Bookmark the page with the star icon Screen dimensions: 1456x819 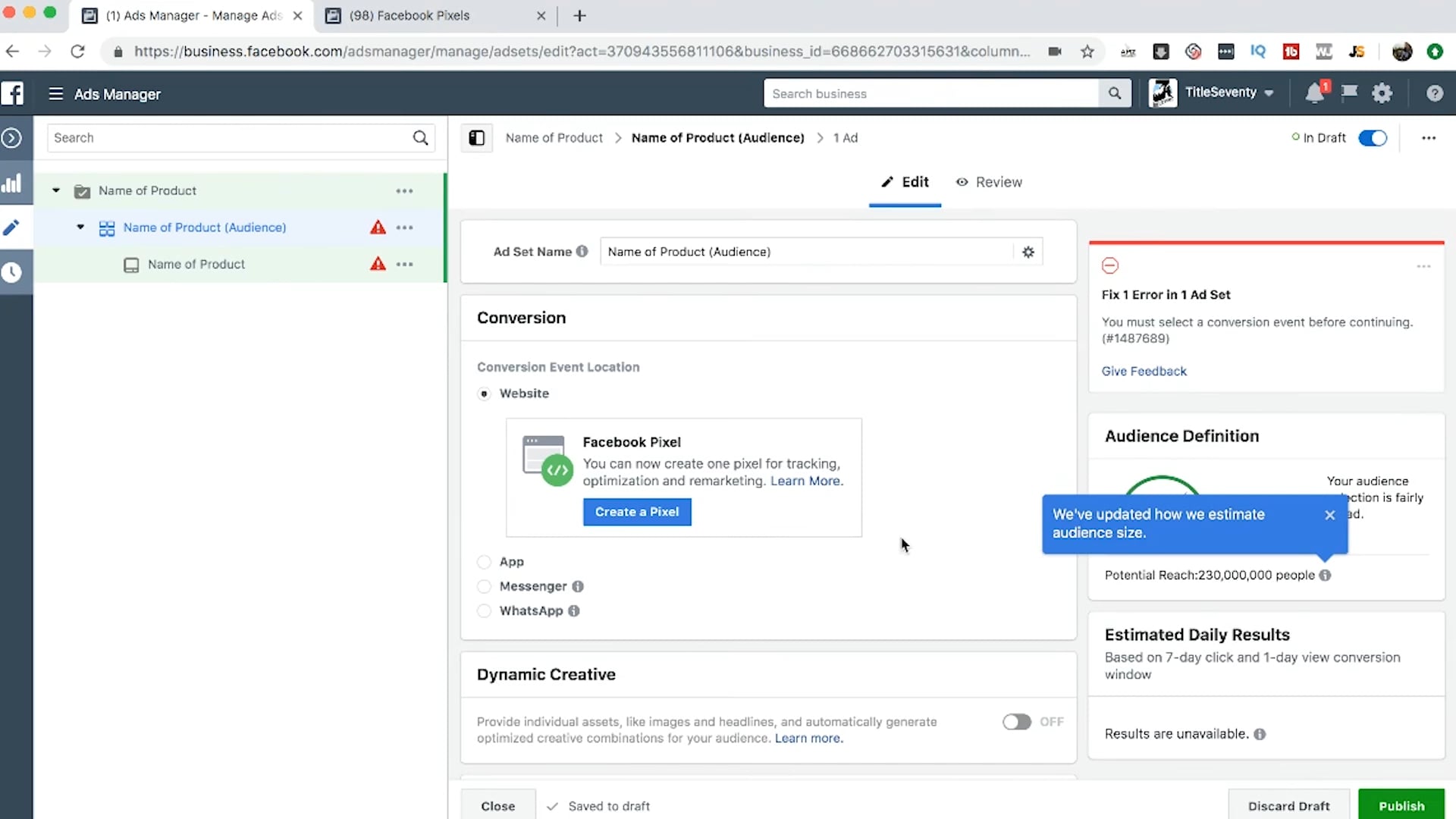1087,52
